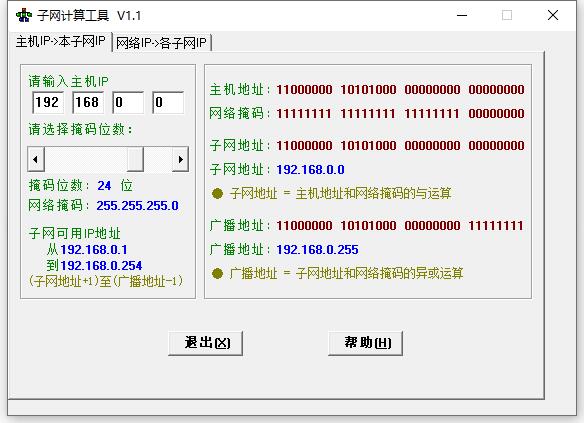
Task: Click the third IP octet input field
Action: coord(128,102)
